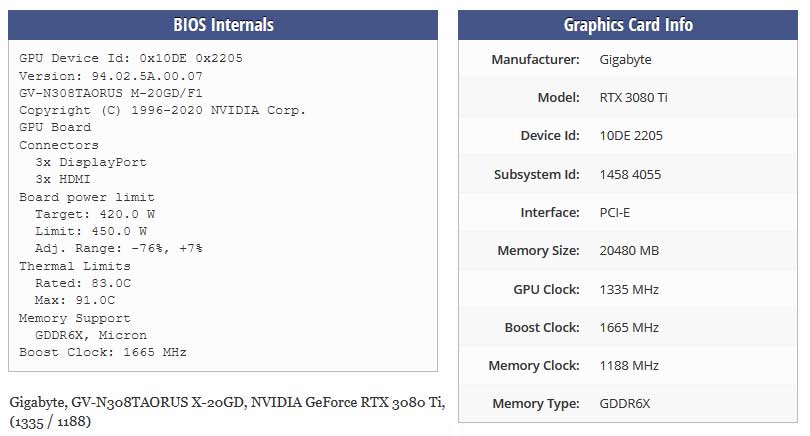
Task: Click the Gigabyte GV-N308TAORUS X-20GD caption
Action: tap(227, 412)
